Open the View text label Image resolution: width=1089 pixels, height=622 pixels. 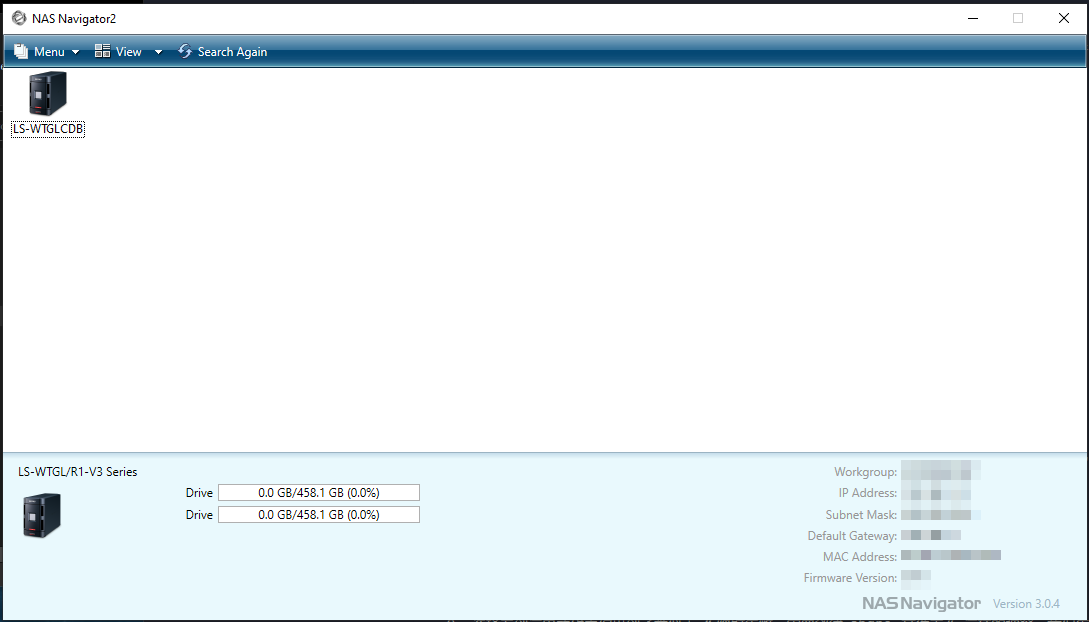pyautogui.click(x=129, y=52)
